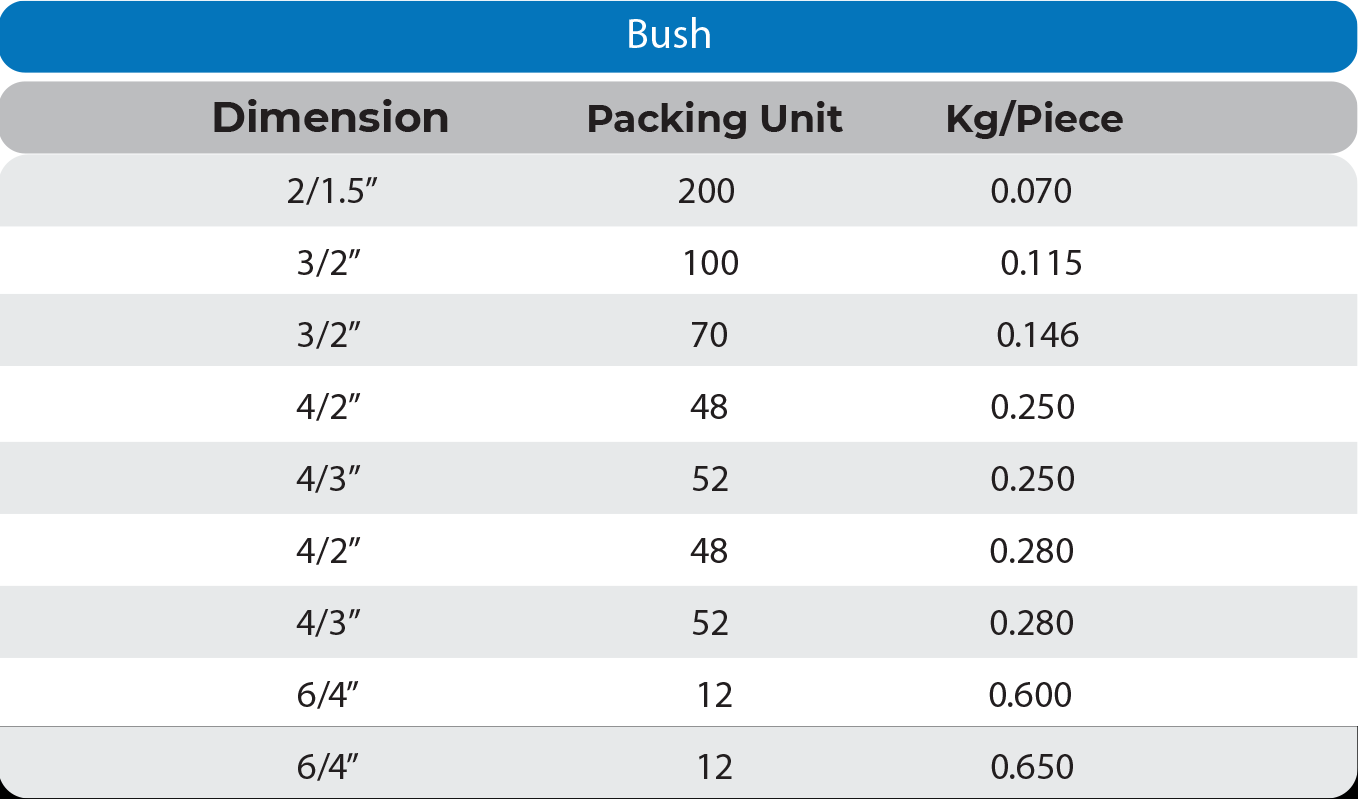Click the Bush table title bar
Image resolution: width=1358 pixels, height=799 pixels.
click(x=669, y=35)
